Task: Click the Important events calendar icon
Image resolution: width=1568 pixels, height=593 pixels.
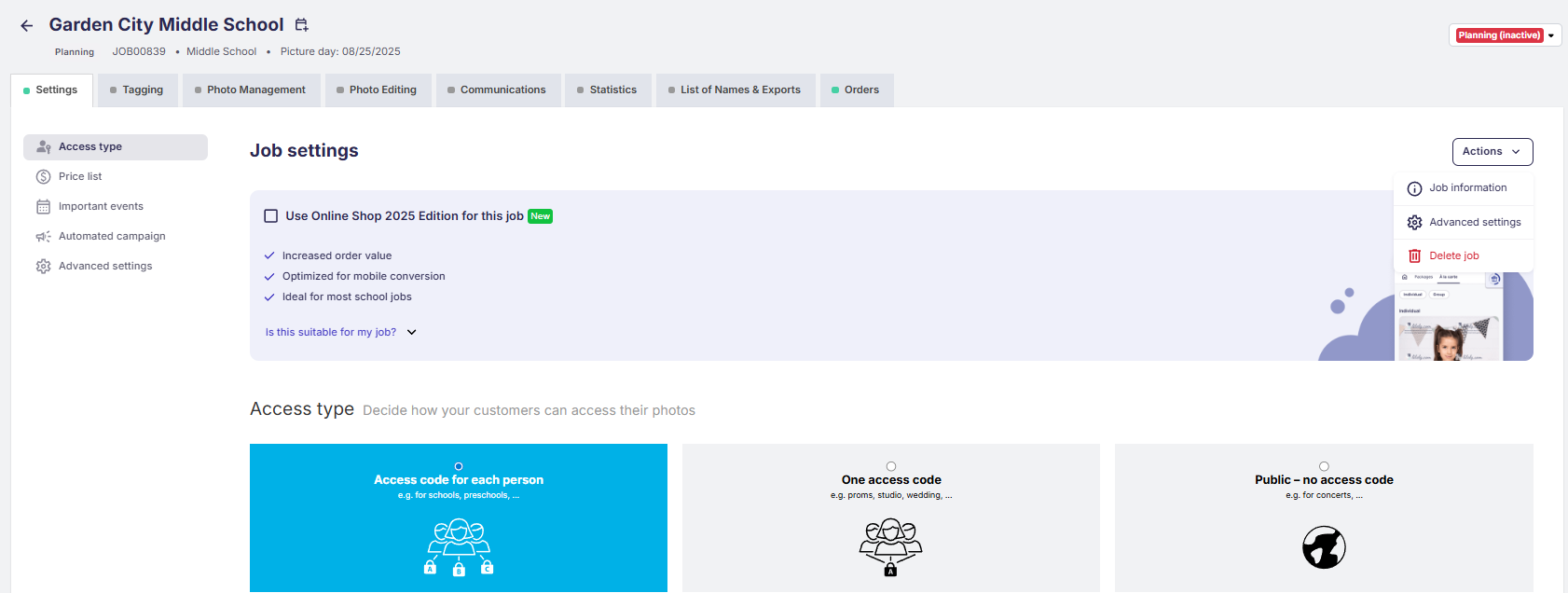Action: pos(44,207)
